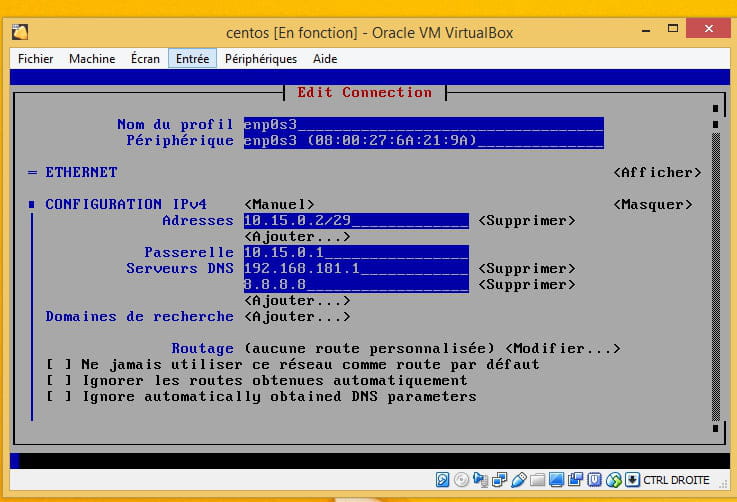Click the keyboard capture arrow icon
This screenshot has height=502, width=737.
[x=633, y=481]
